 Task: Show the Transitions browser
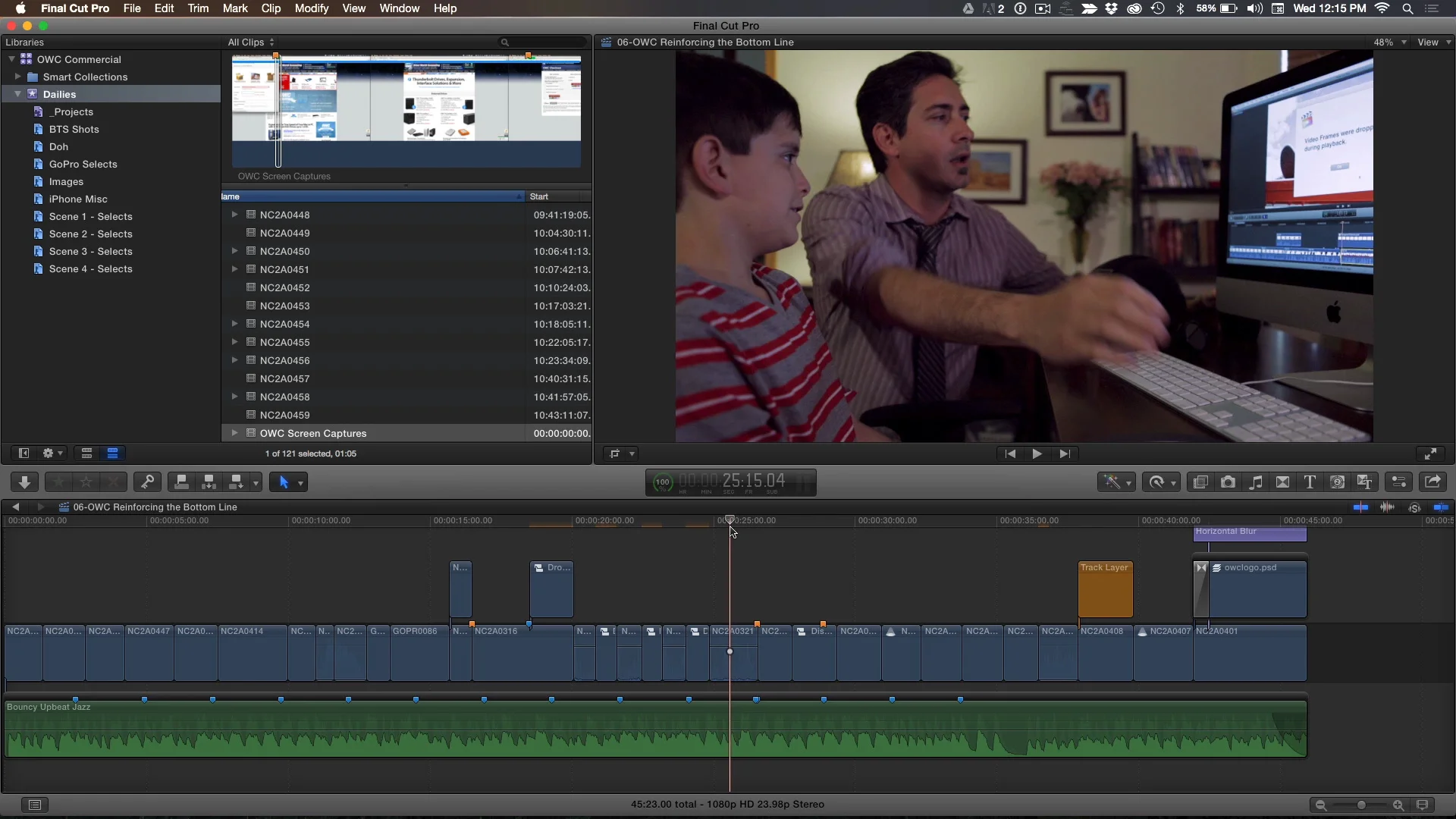point(1283,482)
